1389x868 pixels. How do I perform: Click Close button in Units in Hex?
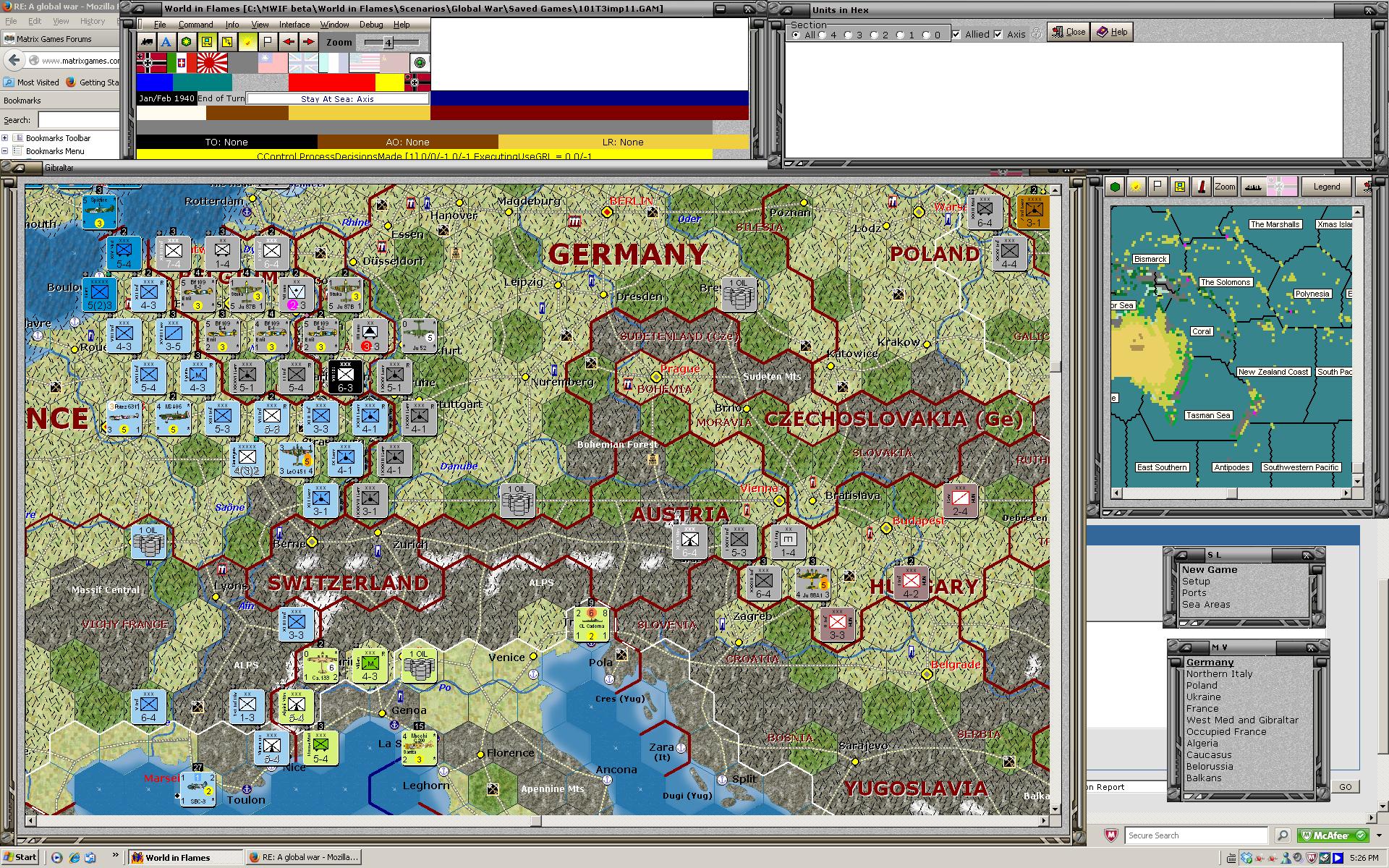tap(1069, 32)
